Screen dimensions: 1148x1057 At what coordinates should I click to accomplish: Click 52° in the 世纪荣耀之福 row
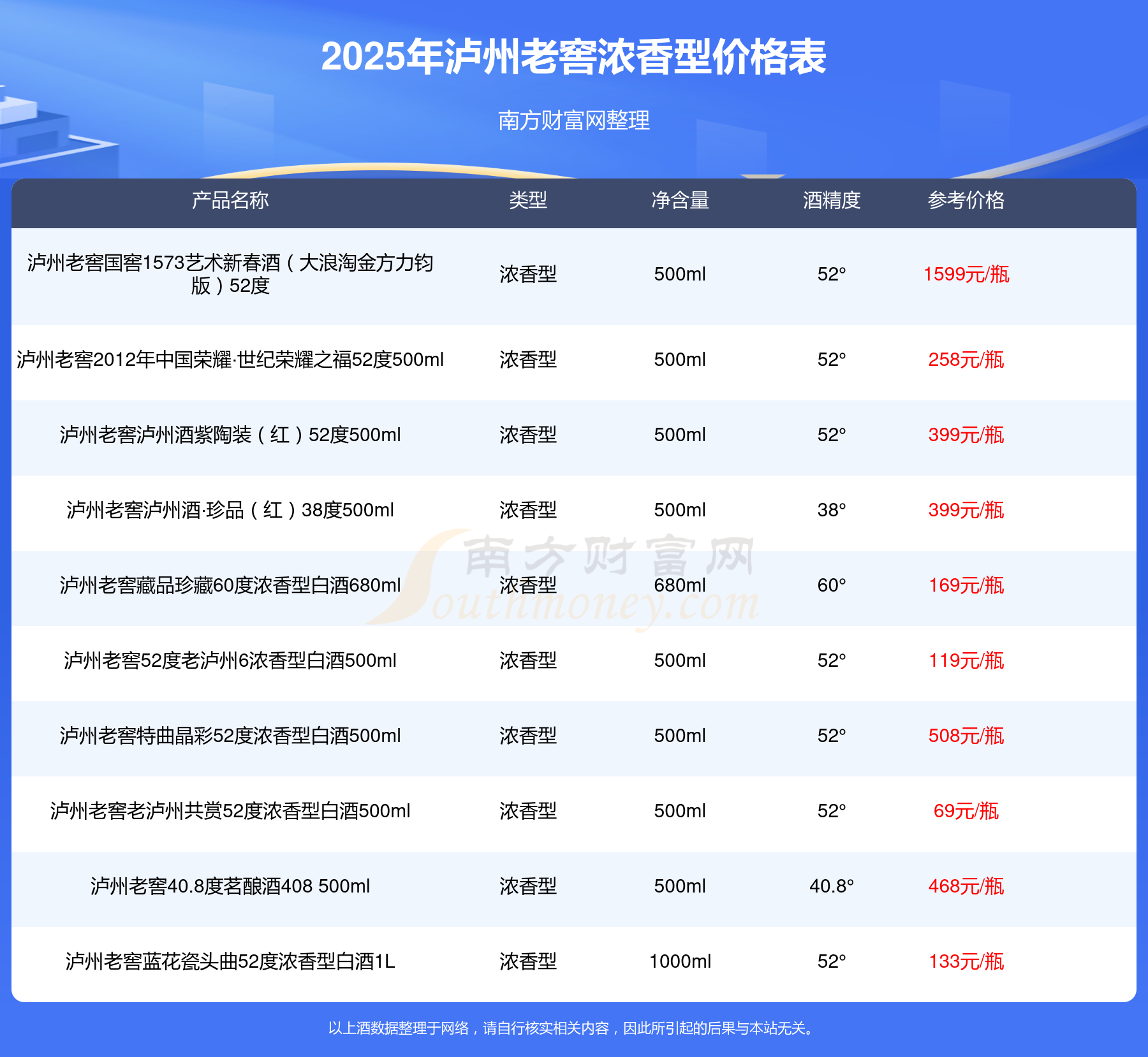pos(832,360)
